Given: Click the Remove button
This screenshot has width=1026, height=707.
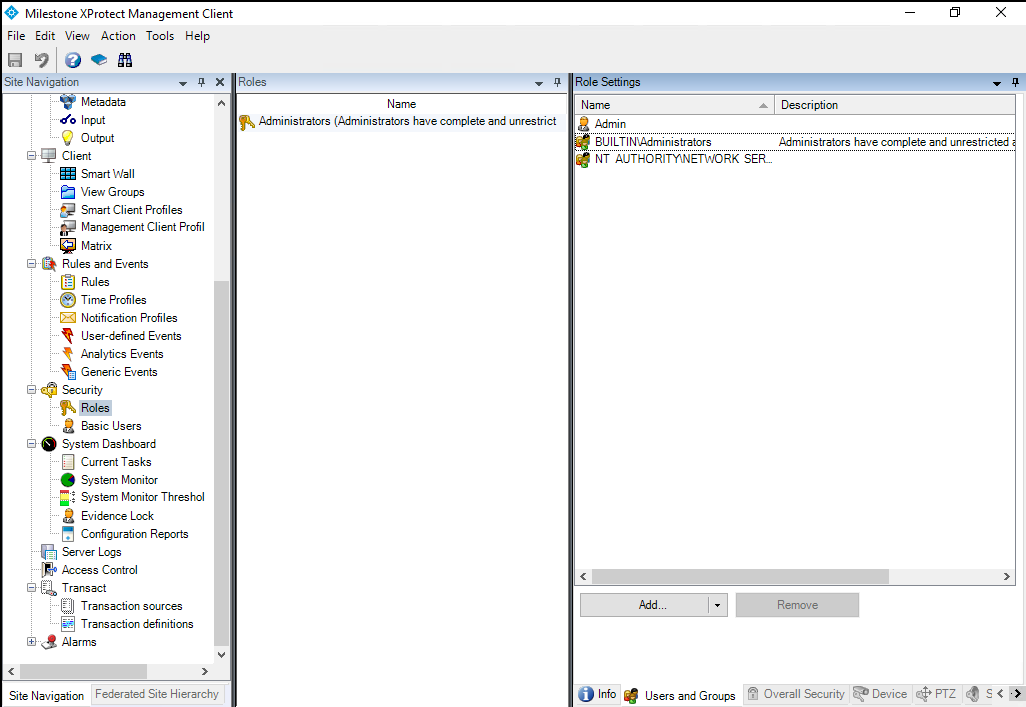Looking at the screenshot, I should 797,605.
